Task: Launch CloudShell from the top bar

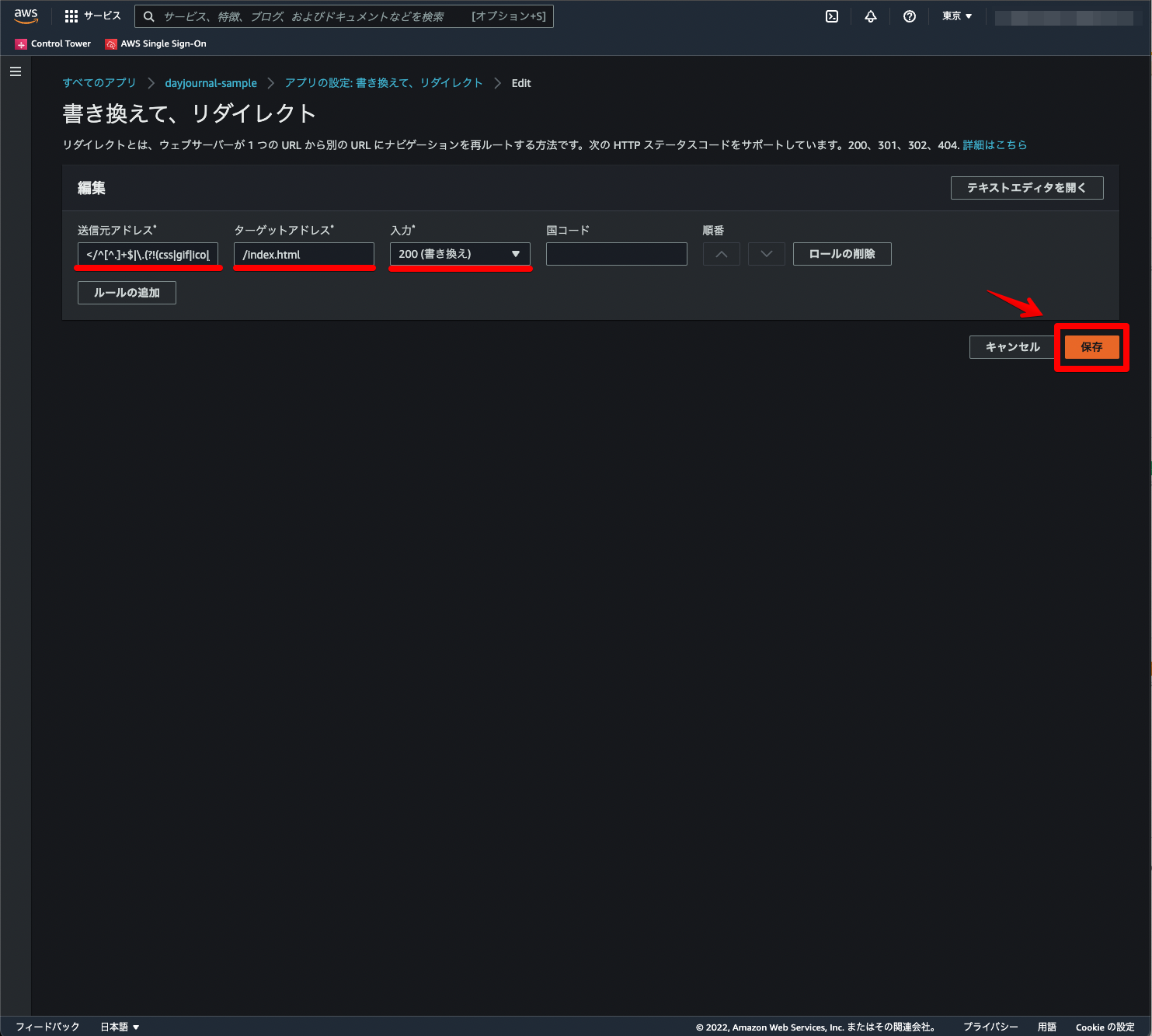Action: [831, 16]
